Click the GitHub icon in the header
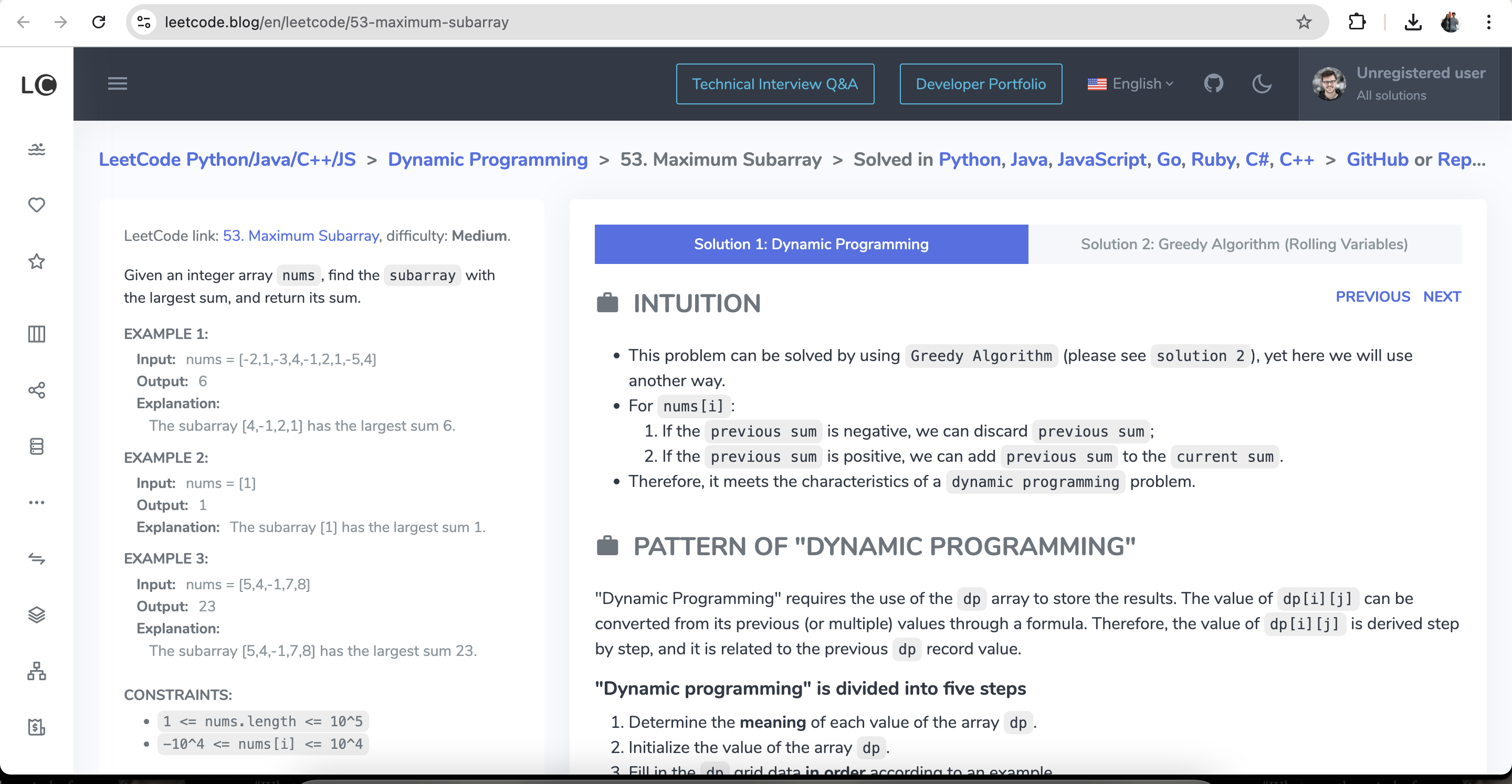The width and height of the screenshot is (1512, 784). 1213,84
